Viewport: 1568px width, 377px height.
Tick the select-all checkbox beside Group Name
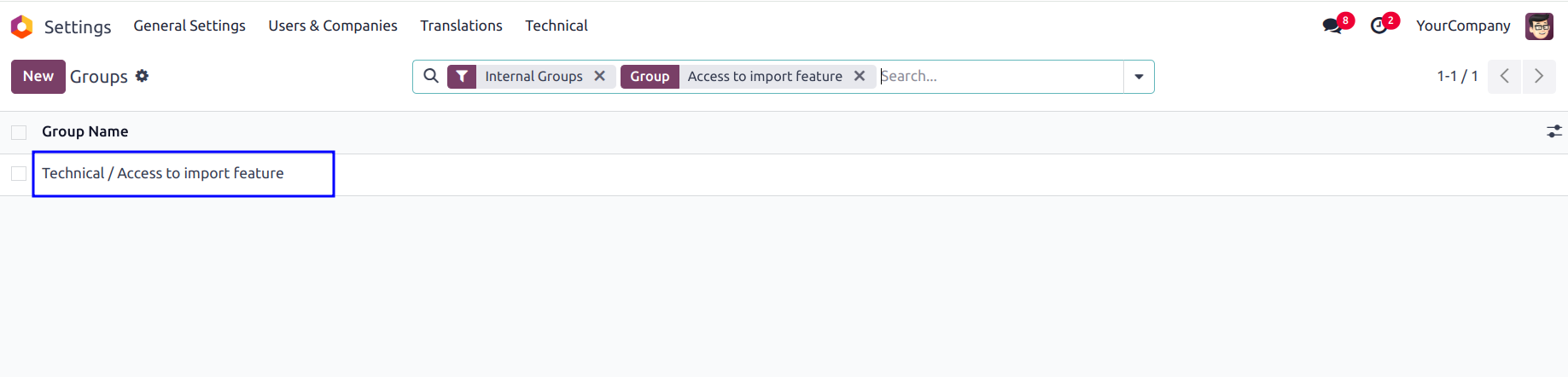(x=19, y=132)
